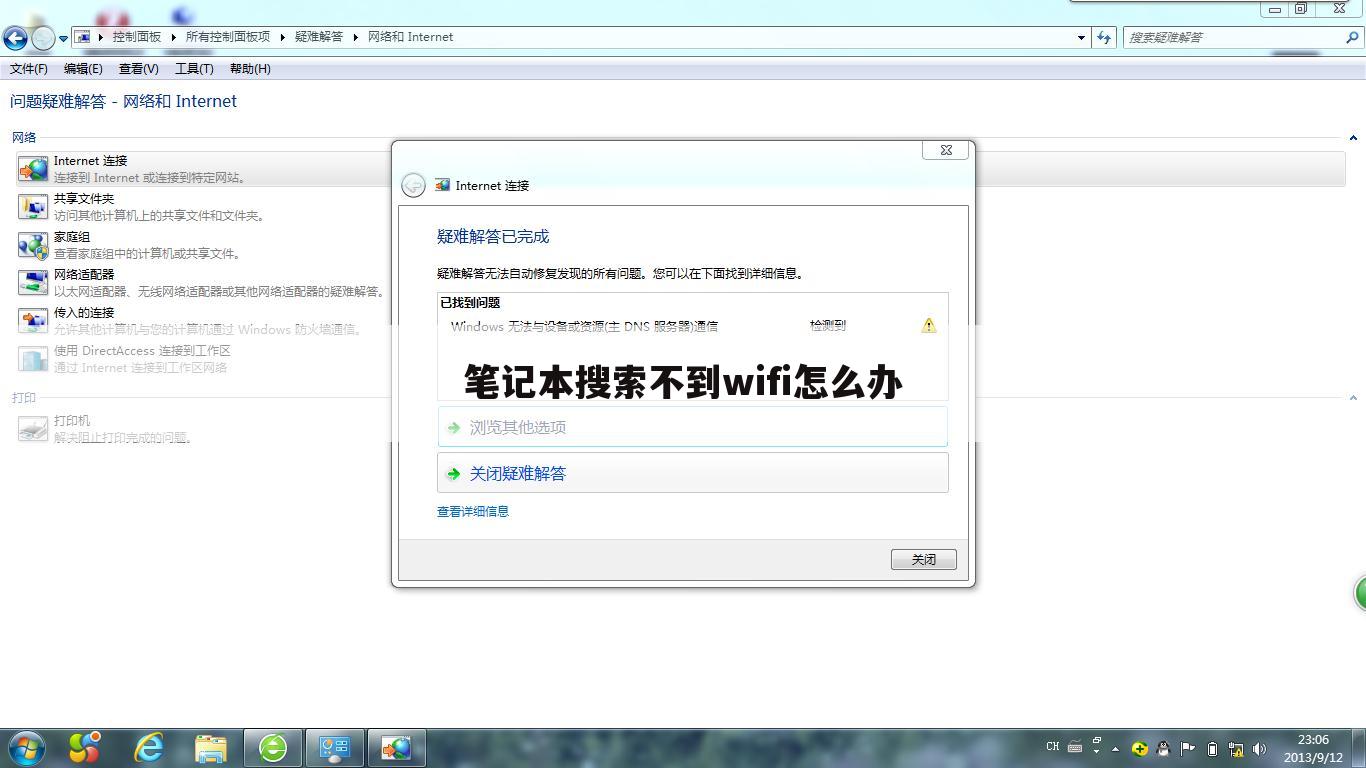Click the 关闭疑难解答 option
Image resolution: width=1366 pixels, height=768 pixels.
point(517,473)
